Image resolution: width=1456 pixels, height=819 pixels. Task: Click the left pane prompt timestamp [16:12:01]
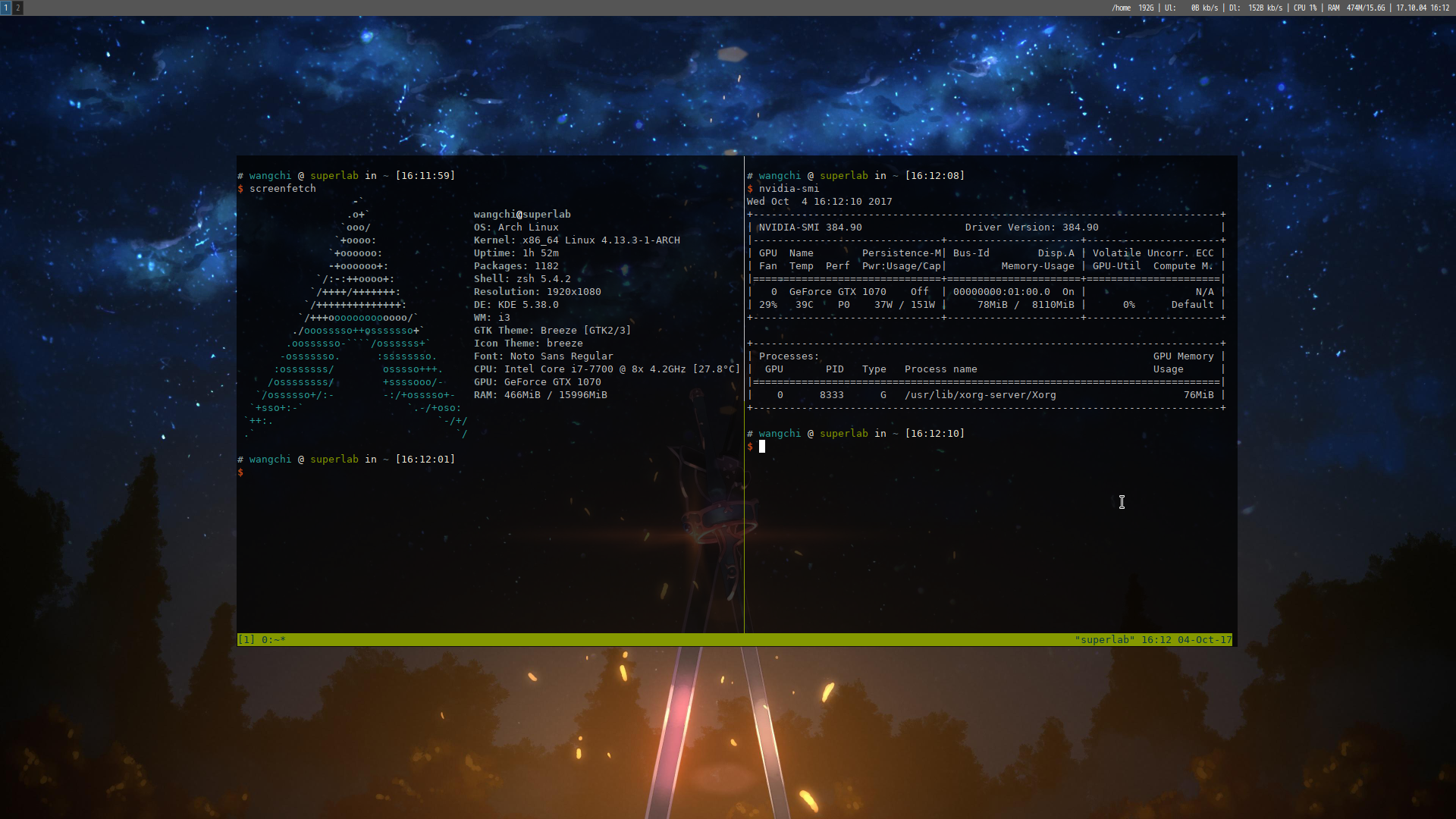[425, 460]
